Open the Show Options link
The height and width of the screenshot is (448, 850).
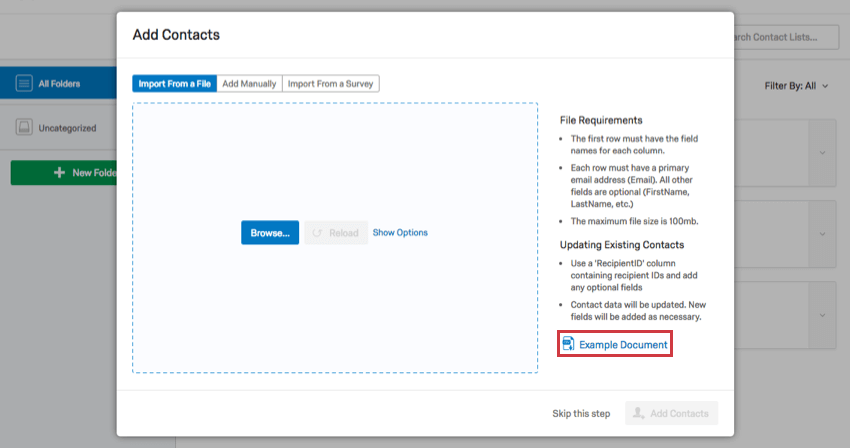coord(400,233)
